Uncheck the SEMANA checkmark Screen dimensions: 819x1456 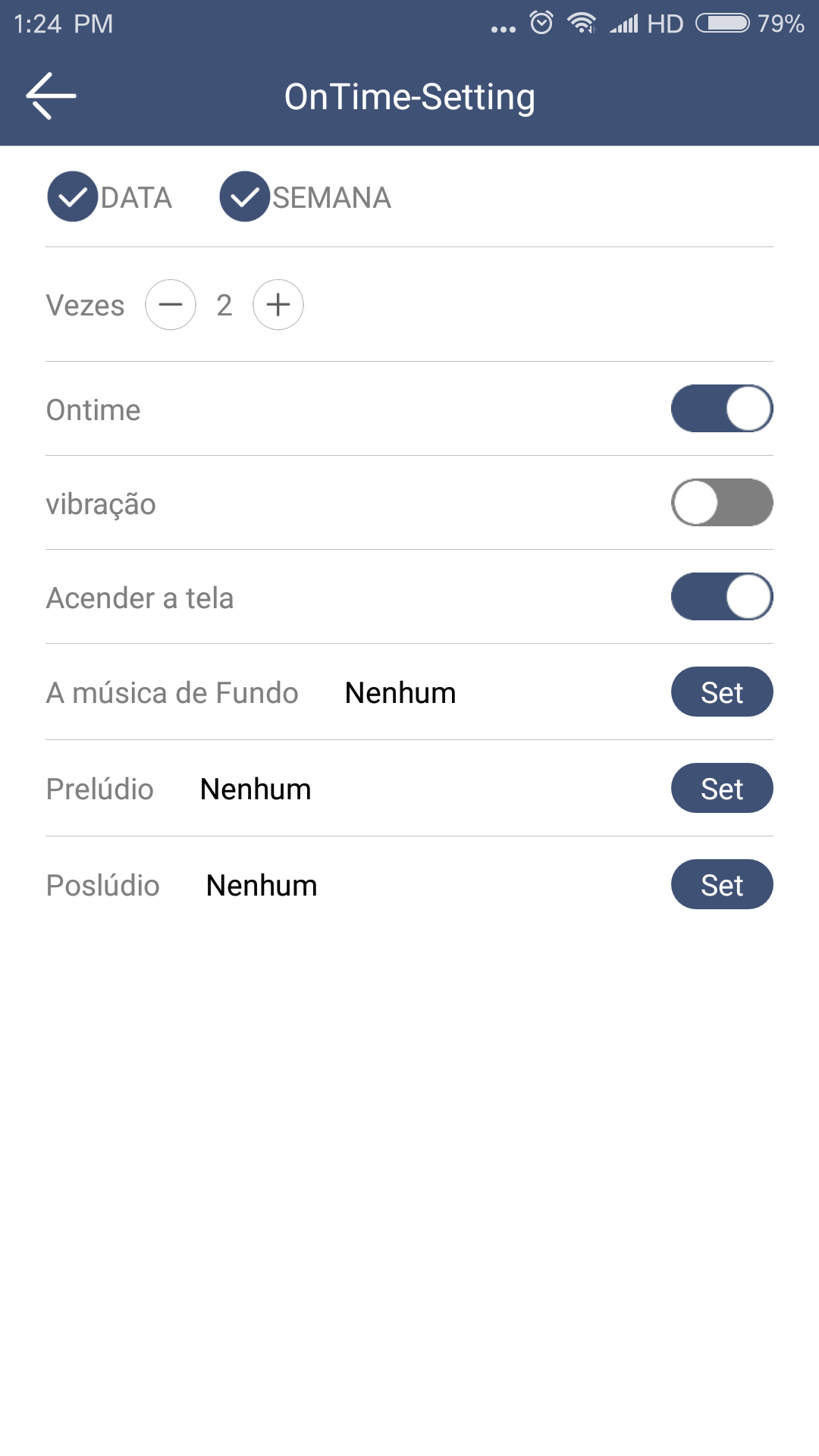click(245, 197)
